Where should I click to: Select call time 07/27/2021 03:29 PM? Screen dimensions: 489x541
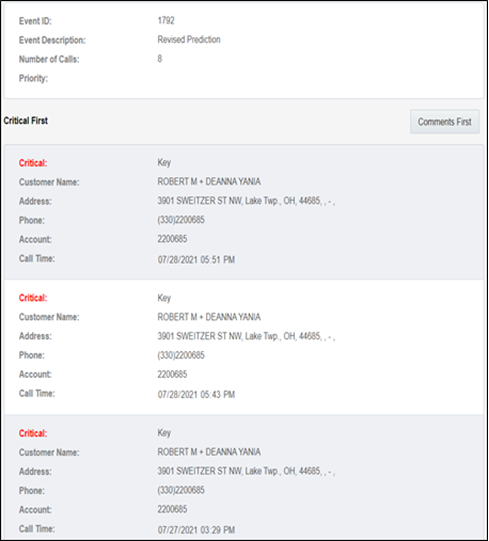[x=196, y=530]
